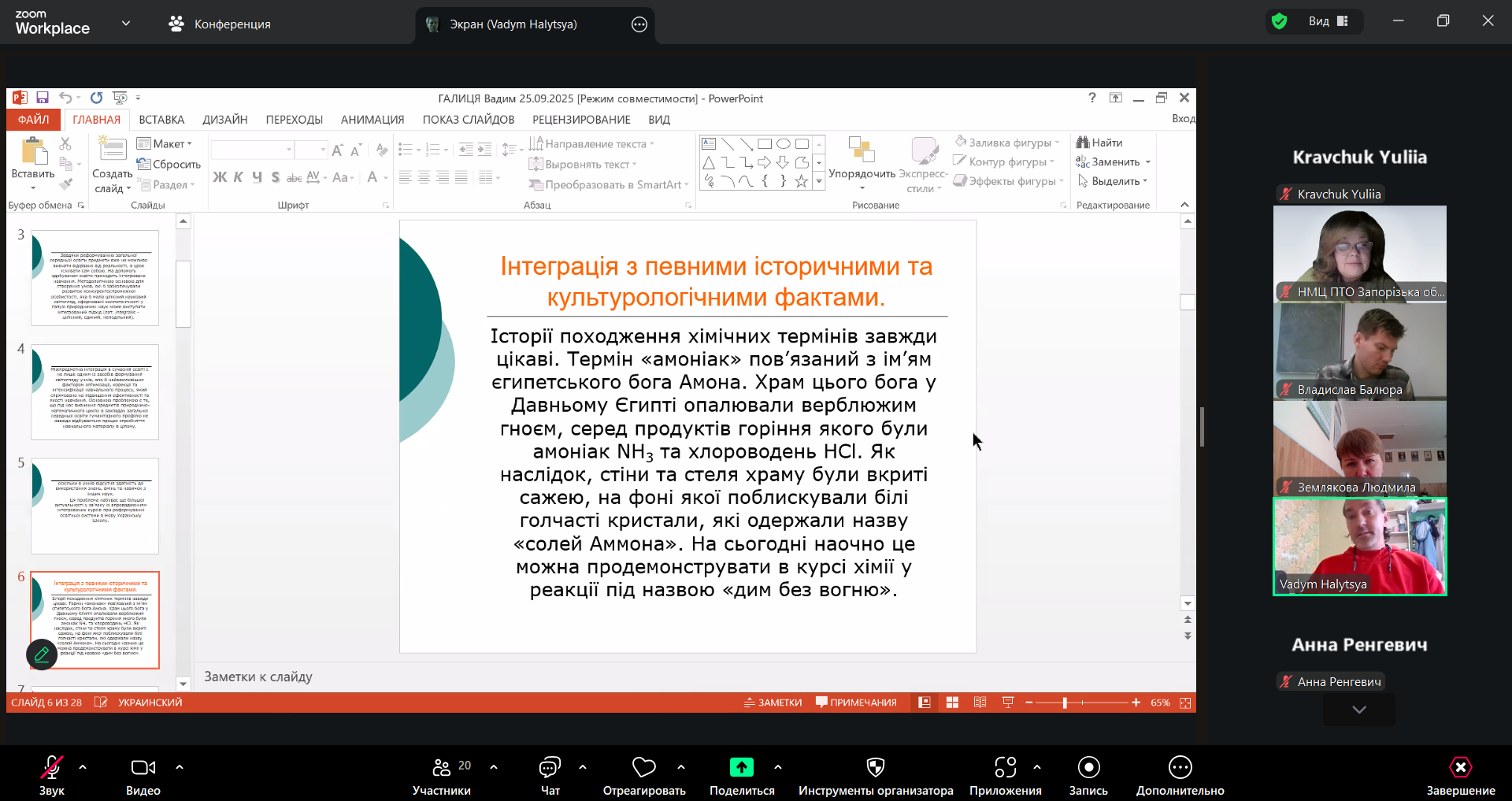Switch to Slide Sorter view
The height and width of the screenshot is (801, 1512).
(x=952, y=703)
